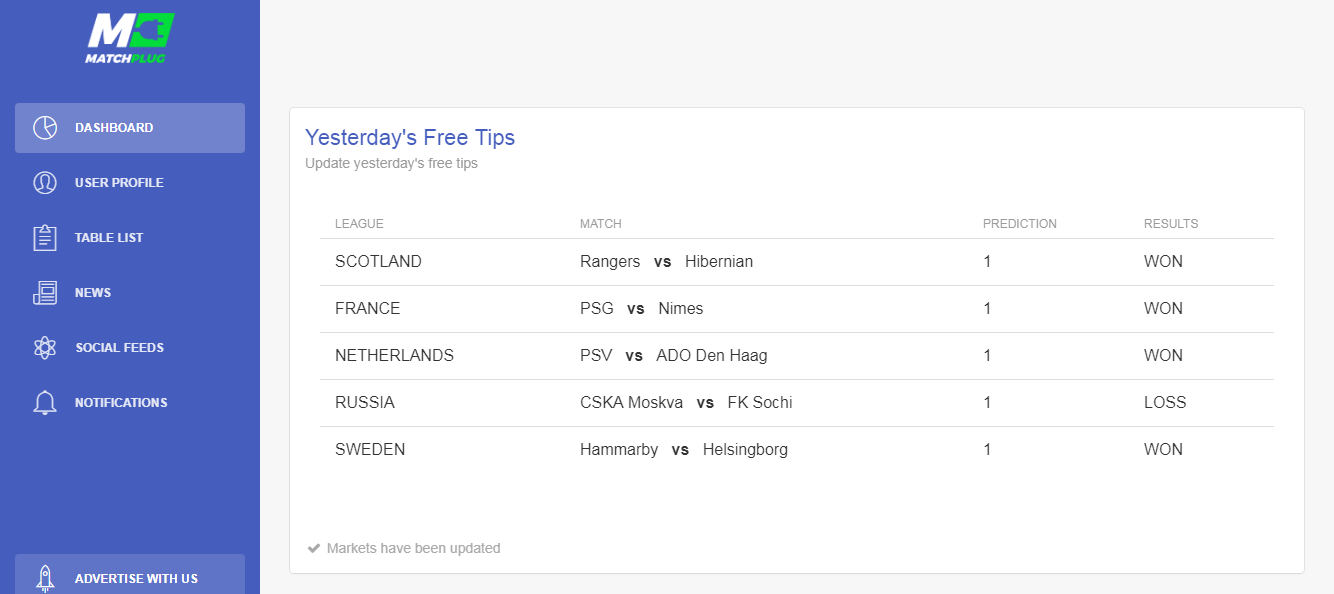
Task: Select the SWEDEN league row
Action: tap(797, 450)
